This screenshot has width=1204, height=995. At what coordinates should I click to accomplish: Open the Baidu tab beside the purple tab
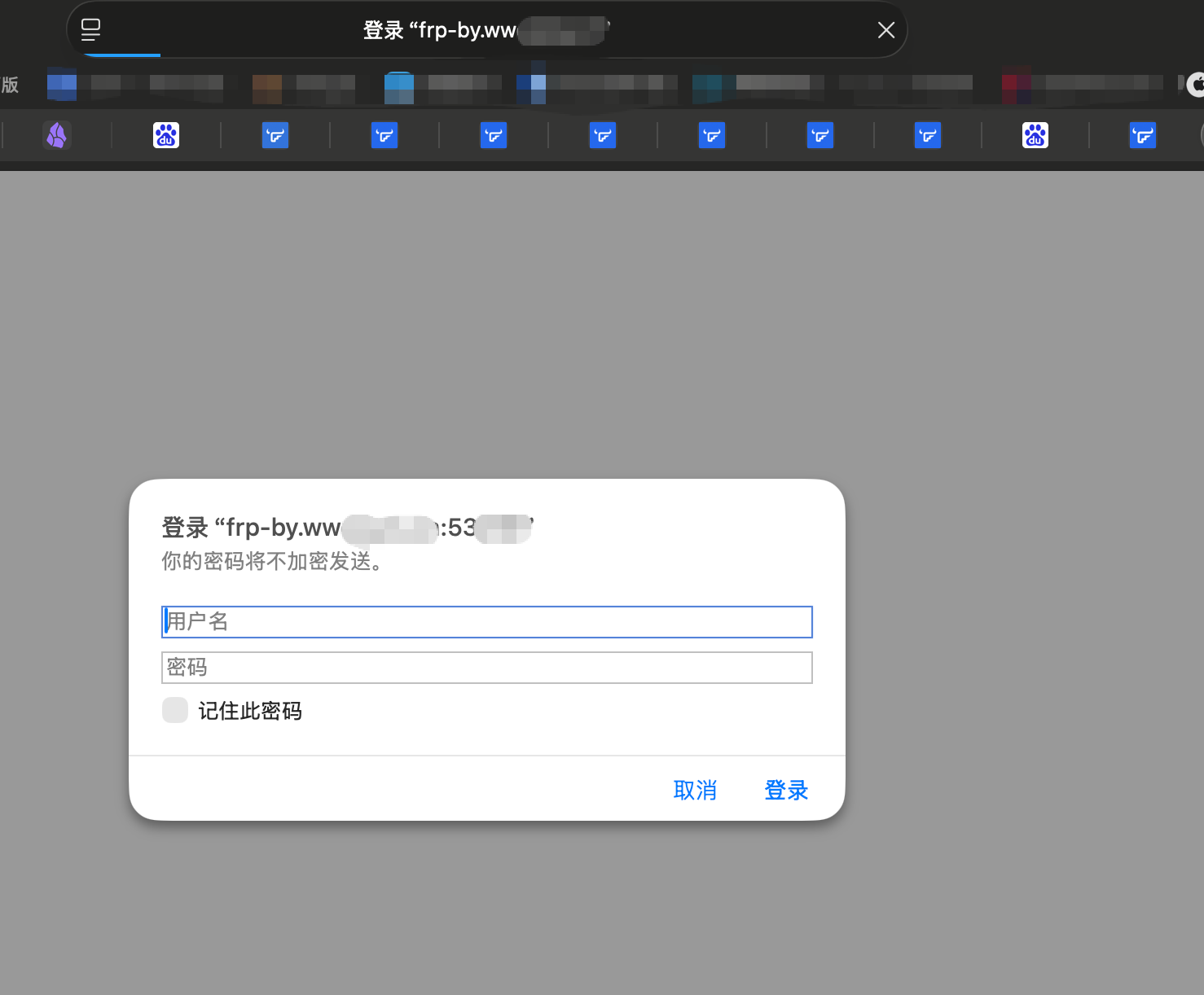point(166,135)
